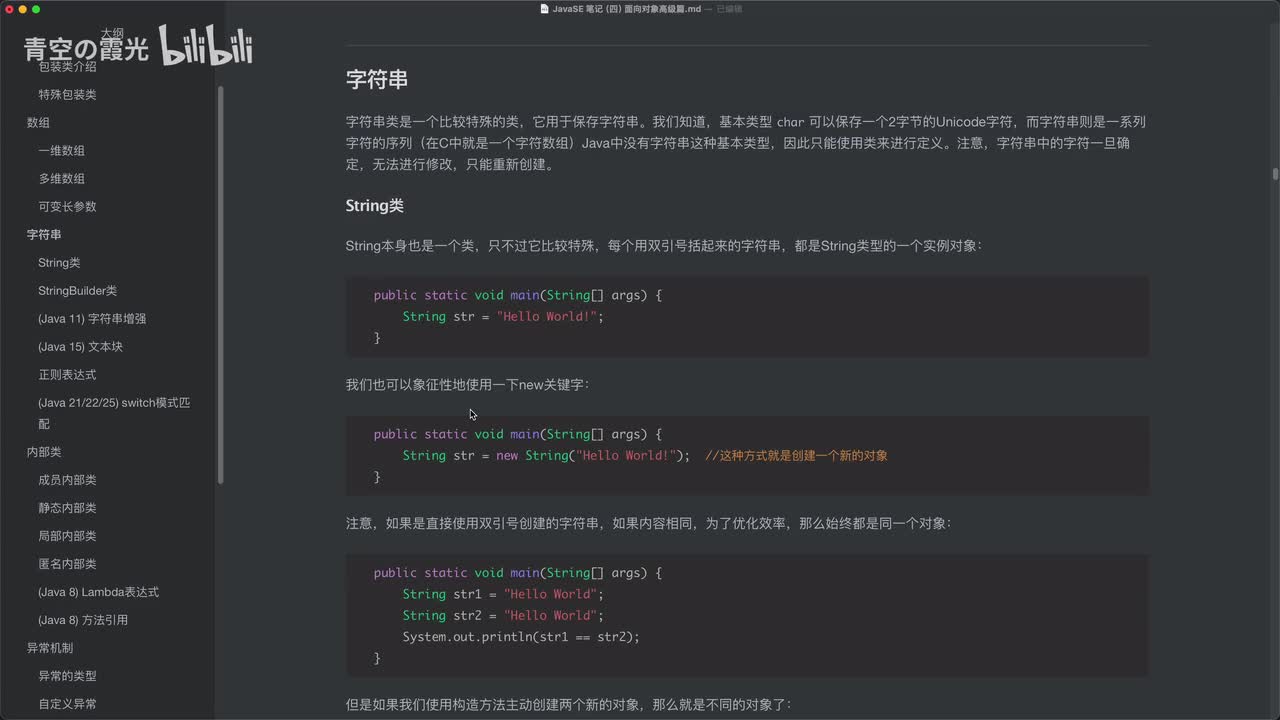Select the 内部类 outline heading
The width and height of the screenshot is (1280, 720).
44,452
